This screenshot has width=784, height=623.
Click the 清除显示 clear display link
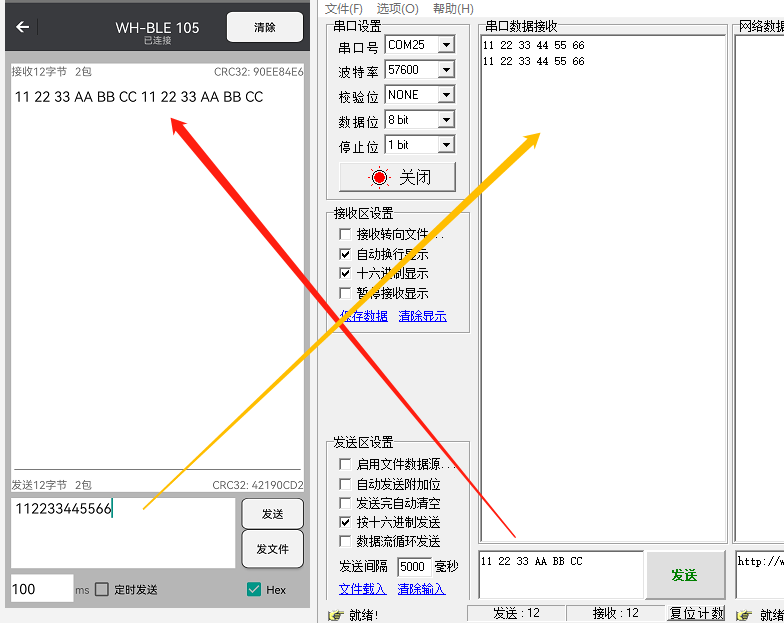point(422,316)
